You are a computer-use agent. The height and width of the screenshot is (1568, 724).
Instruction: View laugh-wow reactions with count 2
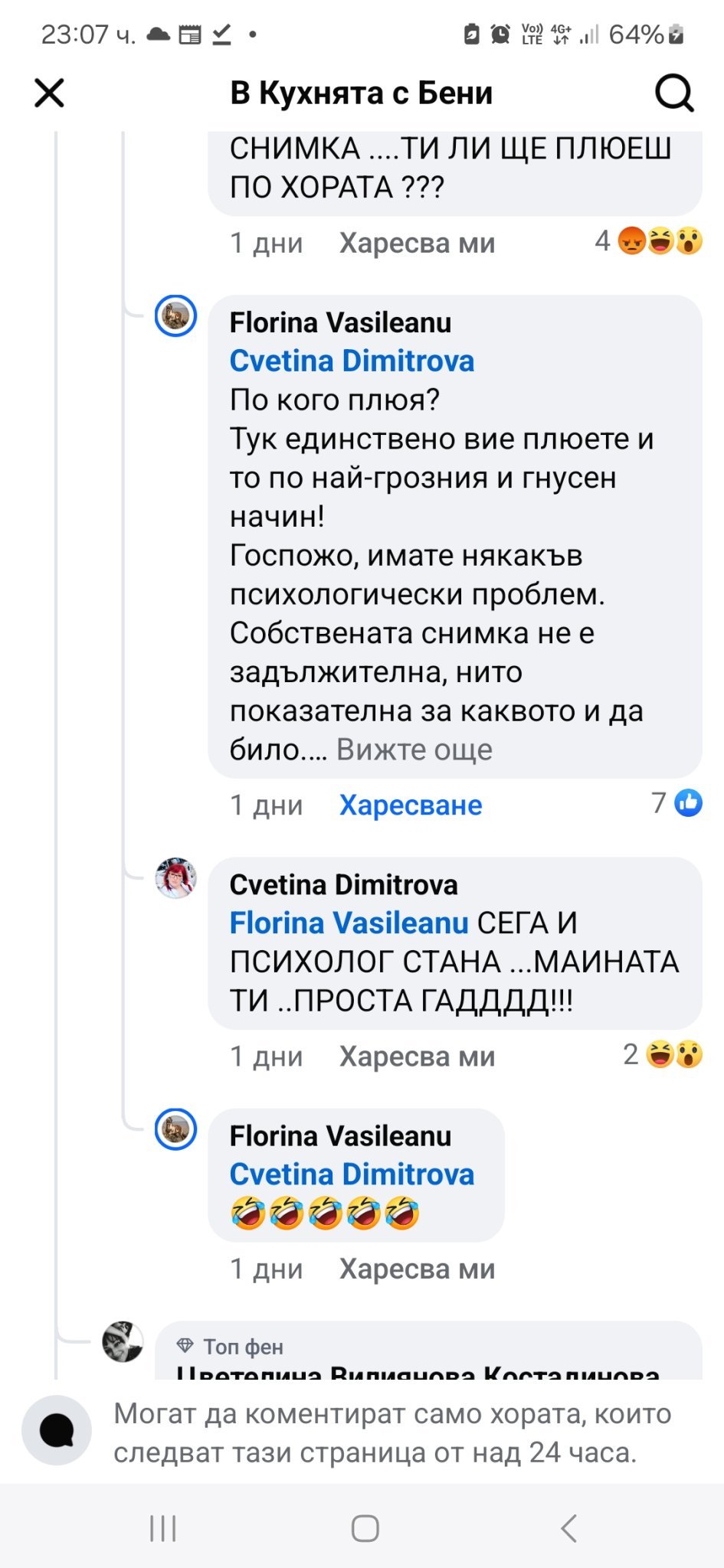pyautogui.click(x=663, y=1055)
